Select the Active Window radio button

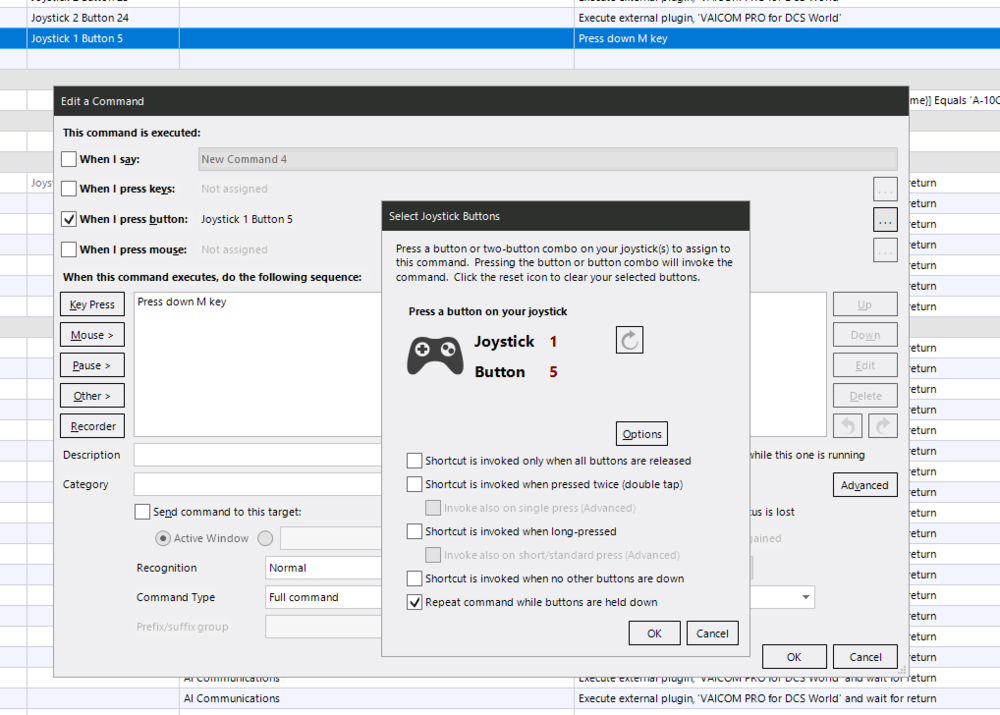(x=163, y=538)
